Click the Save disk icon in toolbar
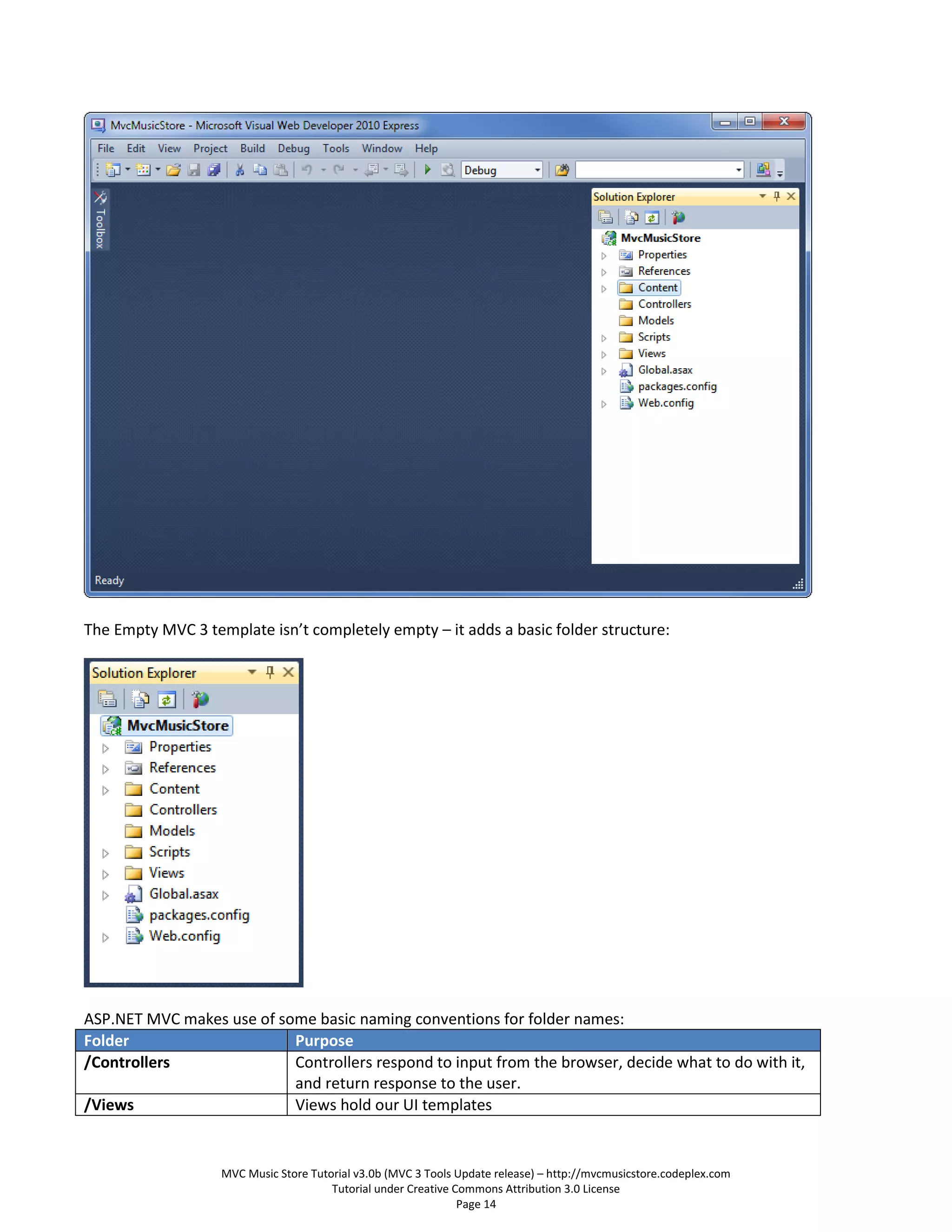The height and width of the screenshot is (1232, 952). (193, 170)
